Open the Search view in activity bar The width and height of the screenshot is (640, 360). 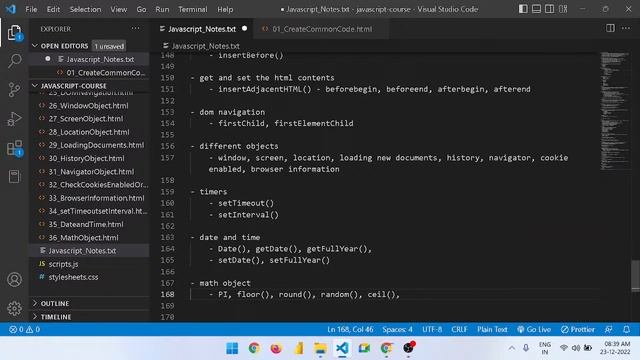(x=14, y=61)
